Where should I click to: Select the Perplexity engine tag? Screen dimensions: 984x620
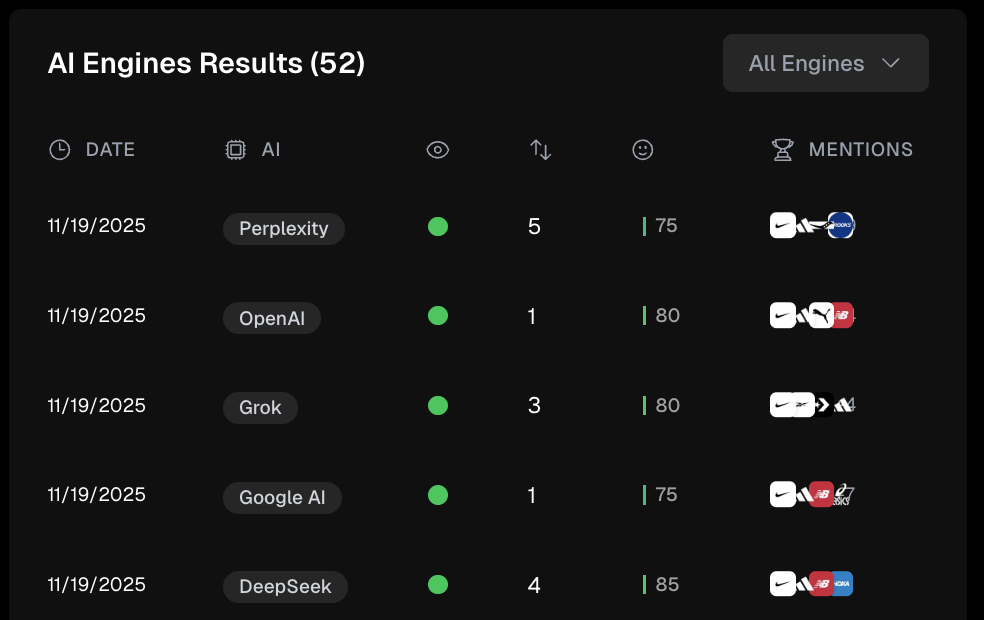pyautogui.click(x=283, y=228)
